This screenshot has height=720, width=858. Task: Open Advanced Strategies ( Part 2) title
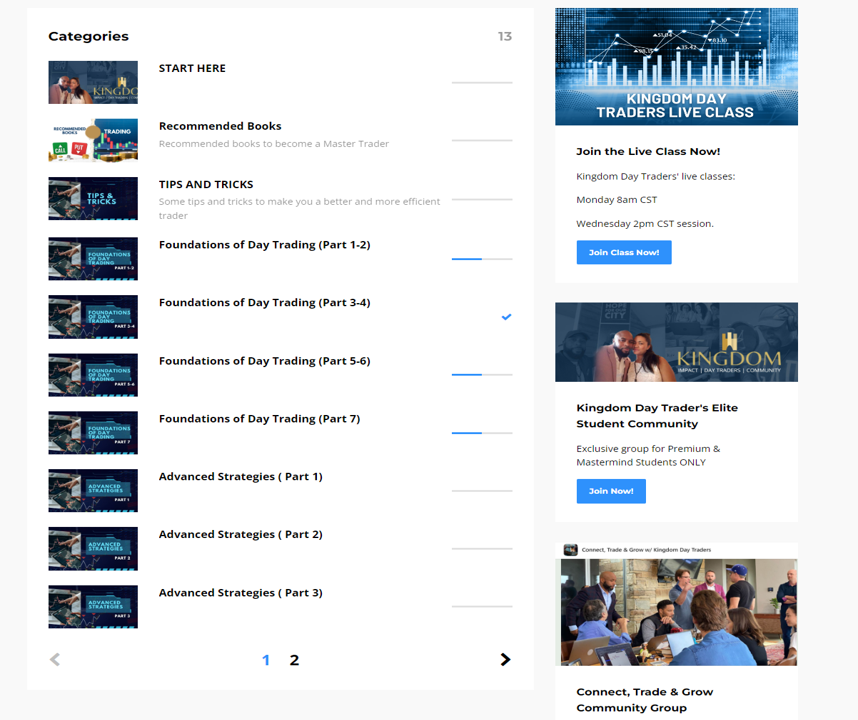(x=240, y=535)
